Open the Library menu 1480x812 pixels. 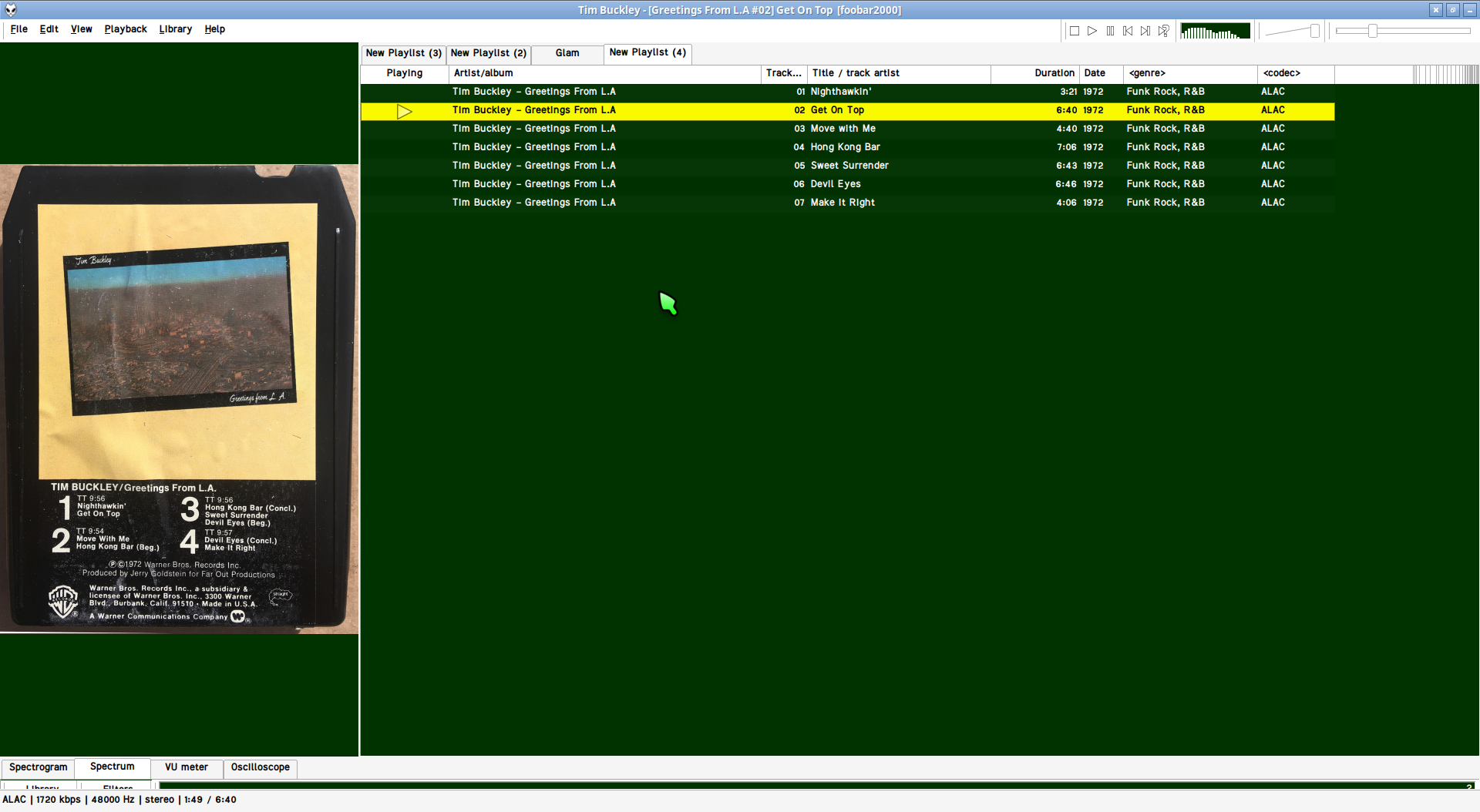176,29
